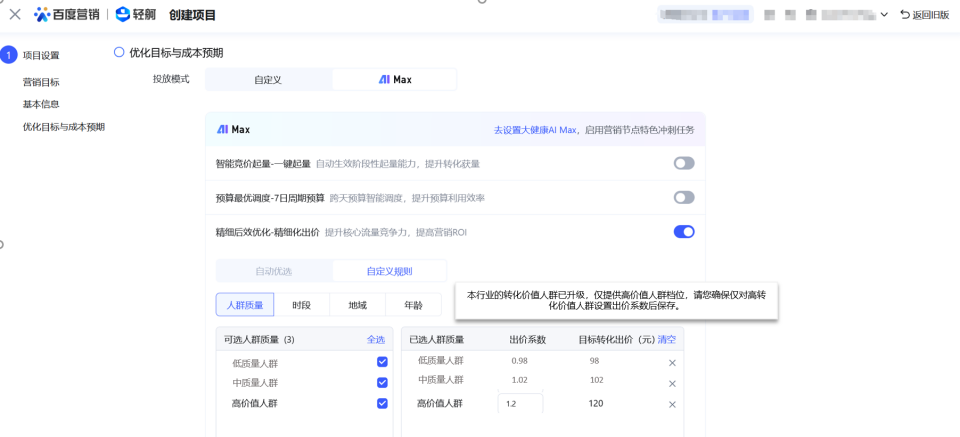Click the Baidu Marketing logo
This screenshot has width=960, height=437.
pyautogui.click(x=67, y=15)
